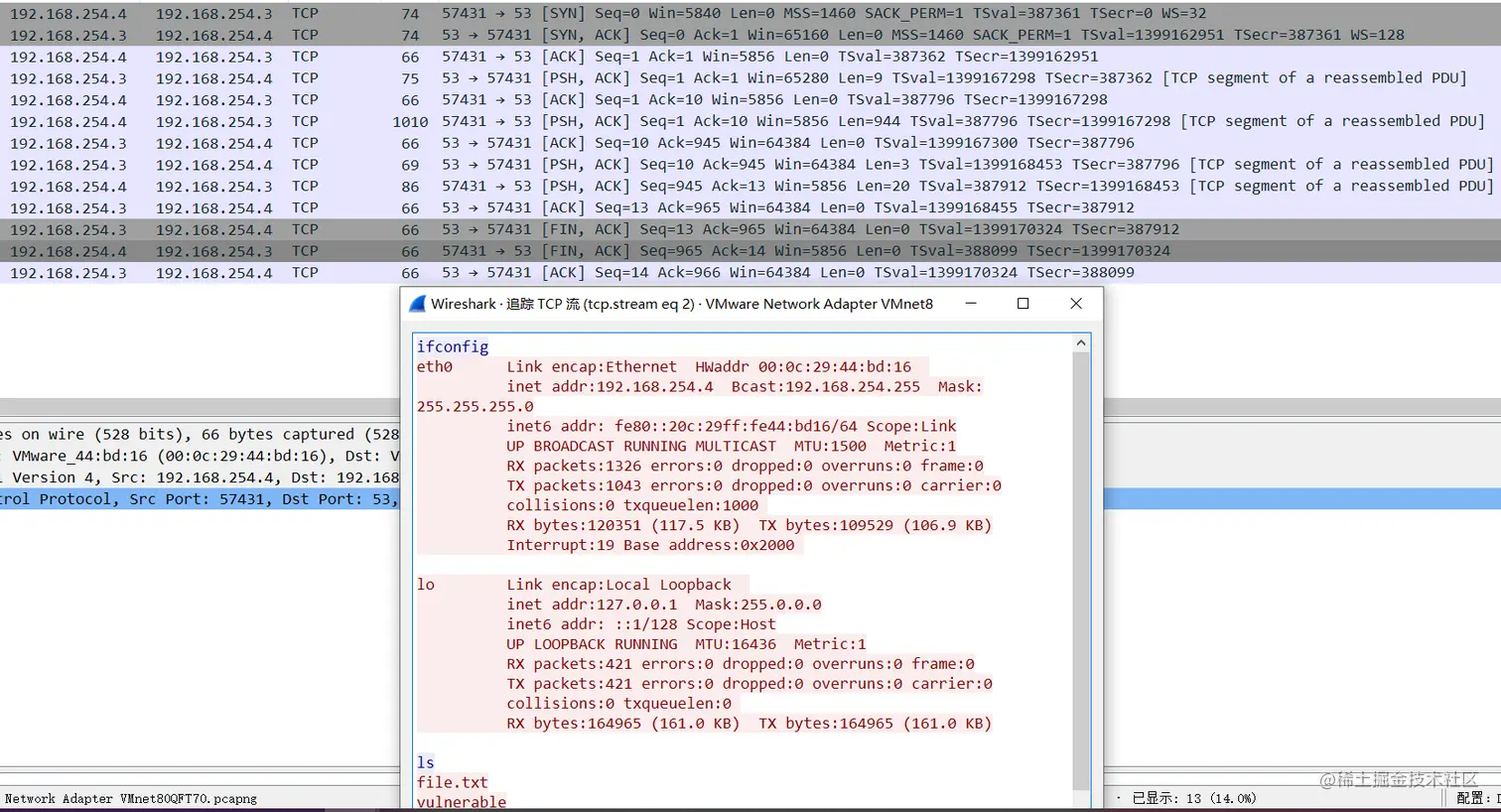Select the [FIN, ACK] Seq=965 Ack=14 packet
Image resolution: width=1501 pixels, height=812 pixels.
click(750, 251)
